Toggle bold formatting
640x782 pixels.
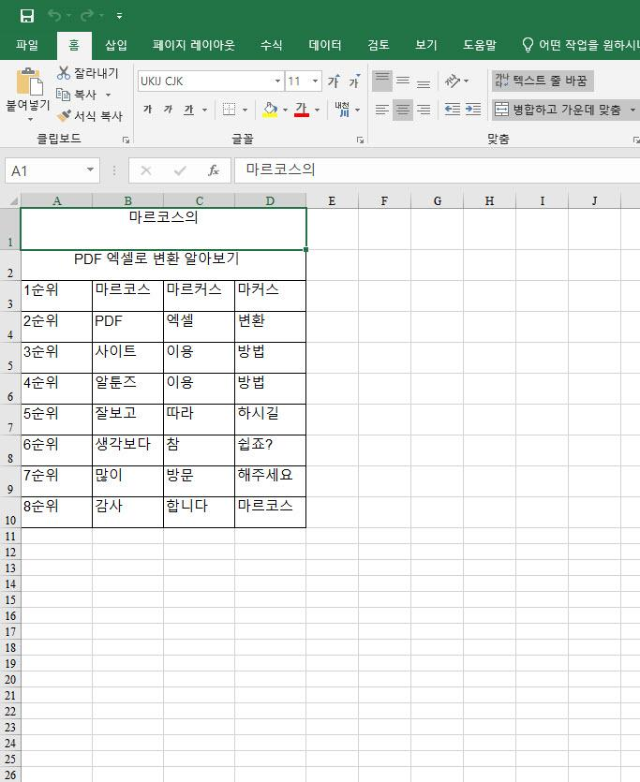(x=147, y=109)
